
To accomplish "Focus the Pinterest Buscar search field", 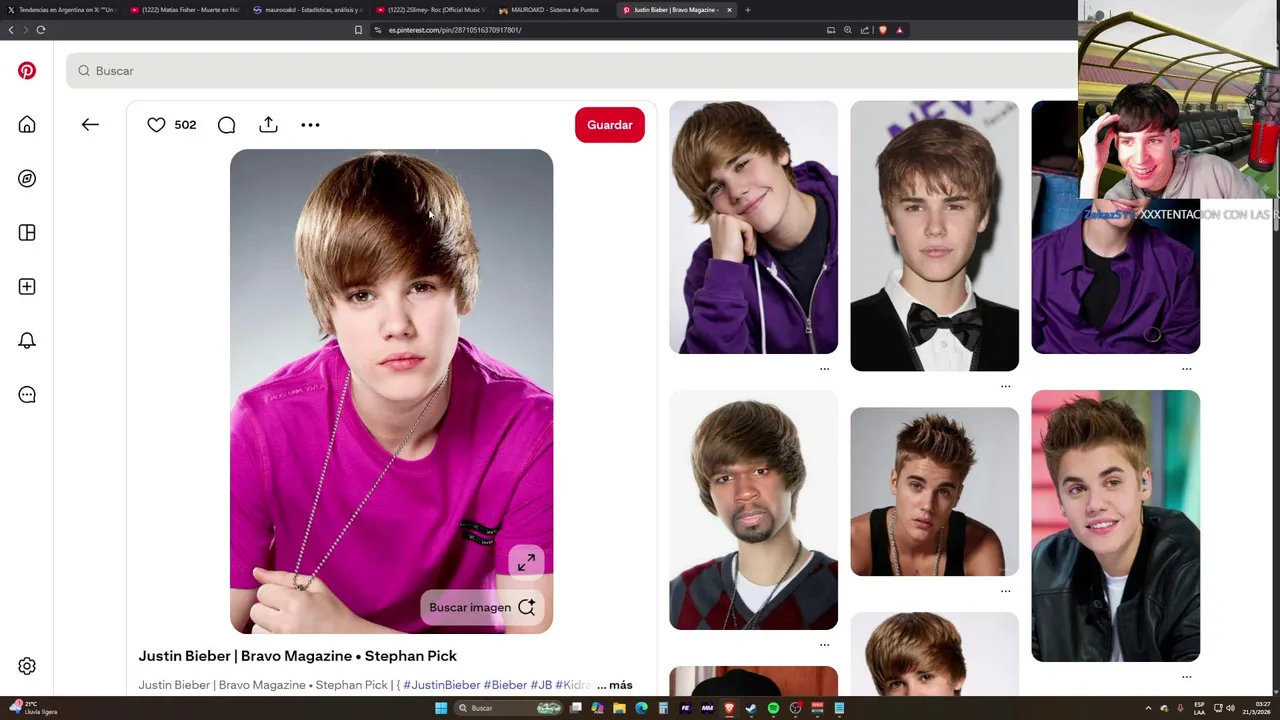I will [570, 71].
